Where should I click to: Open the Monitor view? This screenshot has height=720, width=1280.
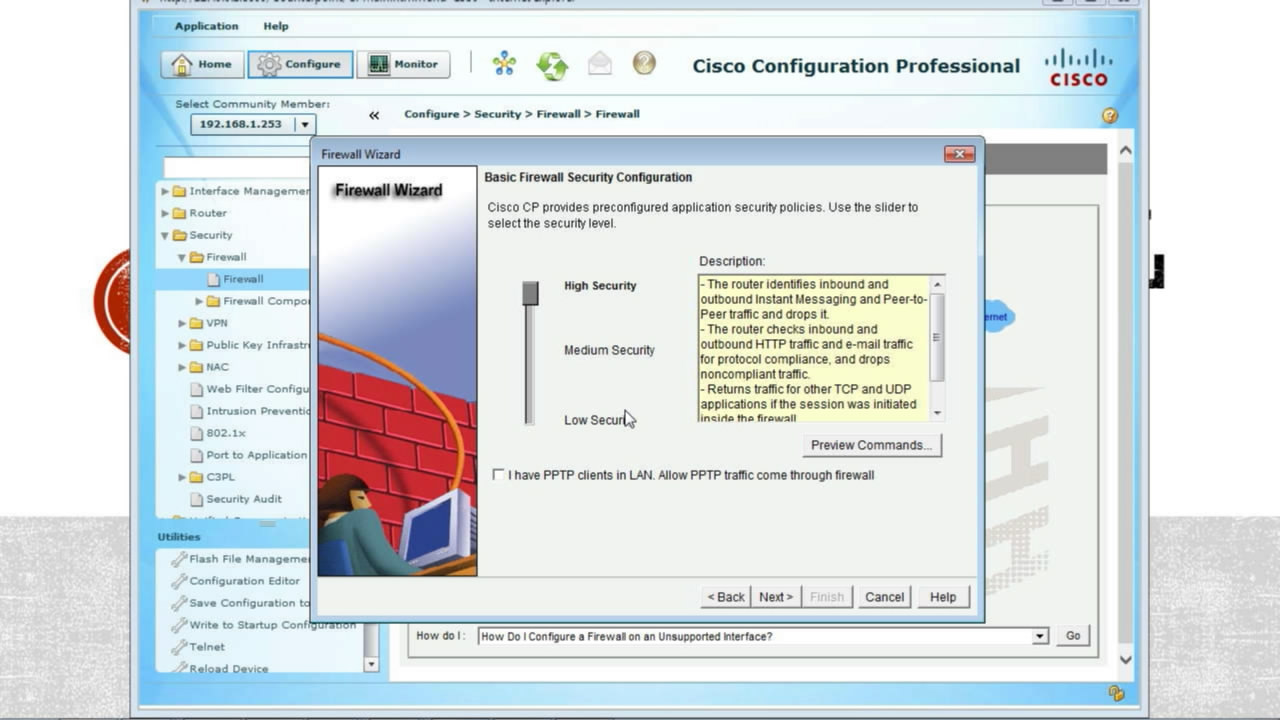point(403,64)
